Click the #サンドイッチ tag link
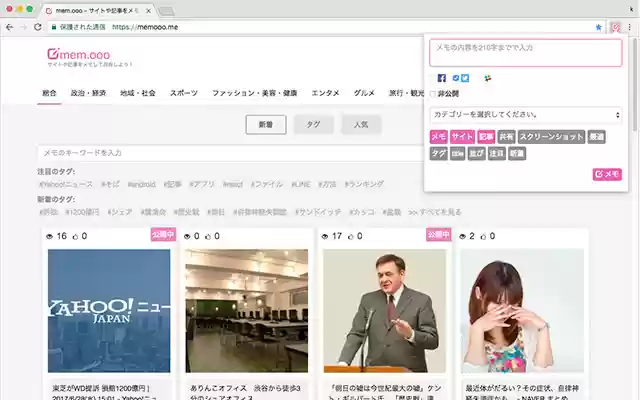Viewport: 640px width, 400px height. click(x=318, y=212)
